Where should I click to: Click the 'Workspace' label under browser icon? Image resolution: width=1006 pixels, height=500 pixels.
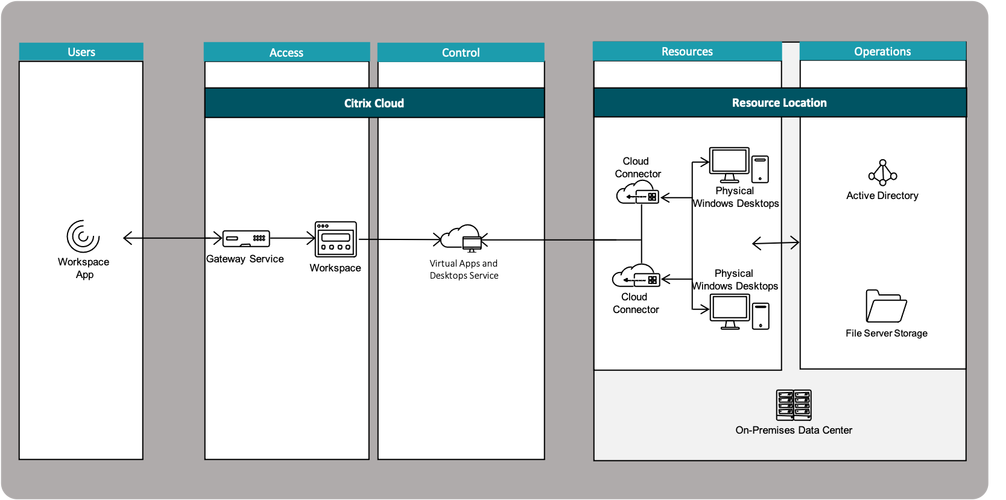336,268
